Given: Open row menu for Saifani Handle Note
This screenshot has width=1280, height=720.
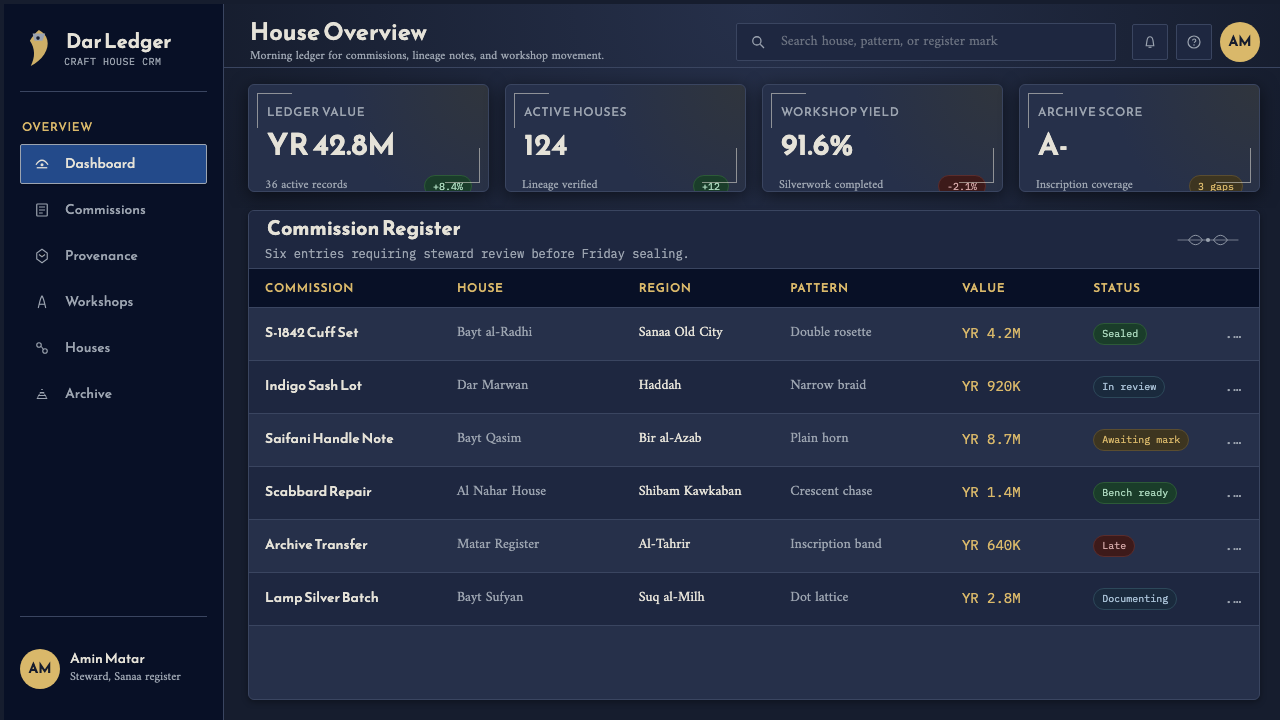Looking at the screenshot, I should tap(1234, 440).
